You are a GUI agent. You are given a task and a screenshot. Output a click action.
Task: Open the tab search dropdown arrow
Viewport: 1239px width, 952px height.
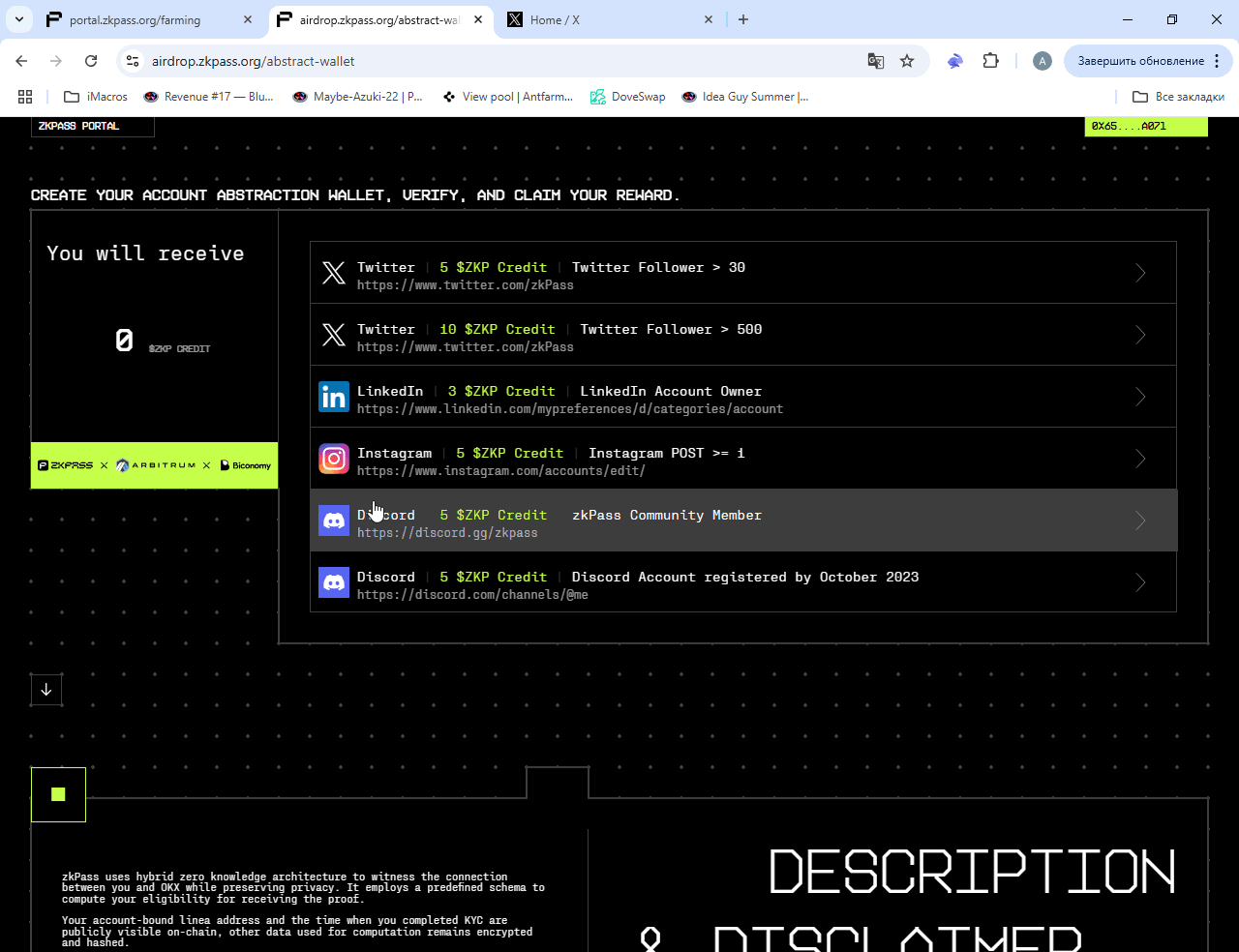pyautogui.click(x=18, y=19)
